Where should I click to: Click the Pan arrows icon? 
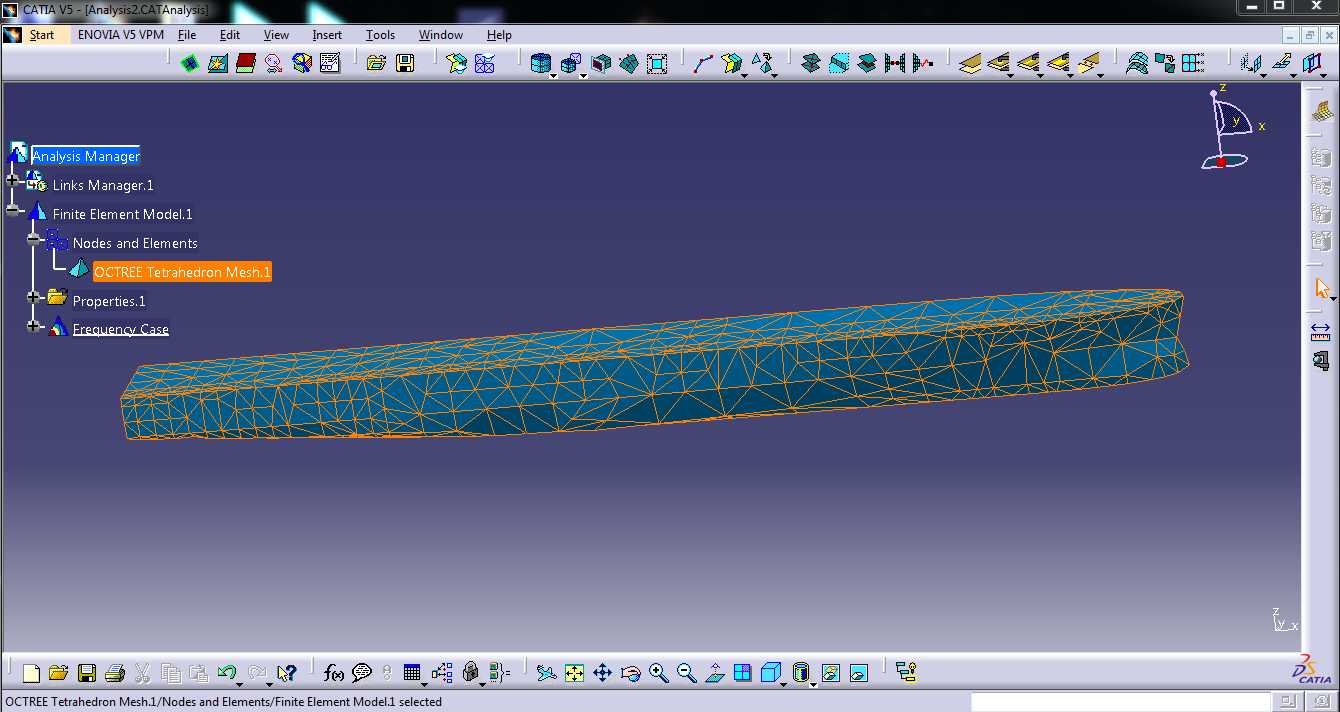[x=602, y=673]
